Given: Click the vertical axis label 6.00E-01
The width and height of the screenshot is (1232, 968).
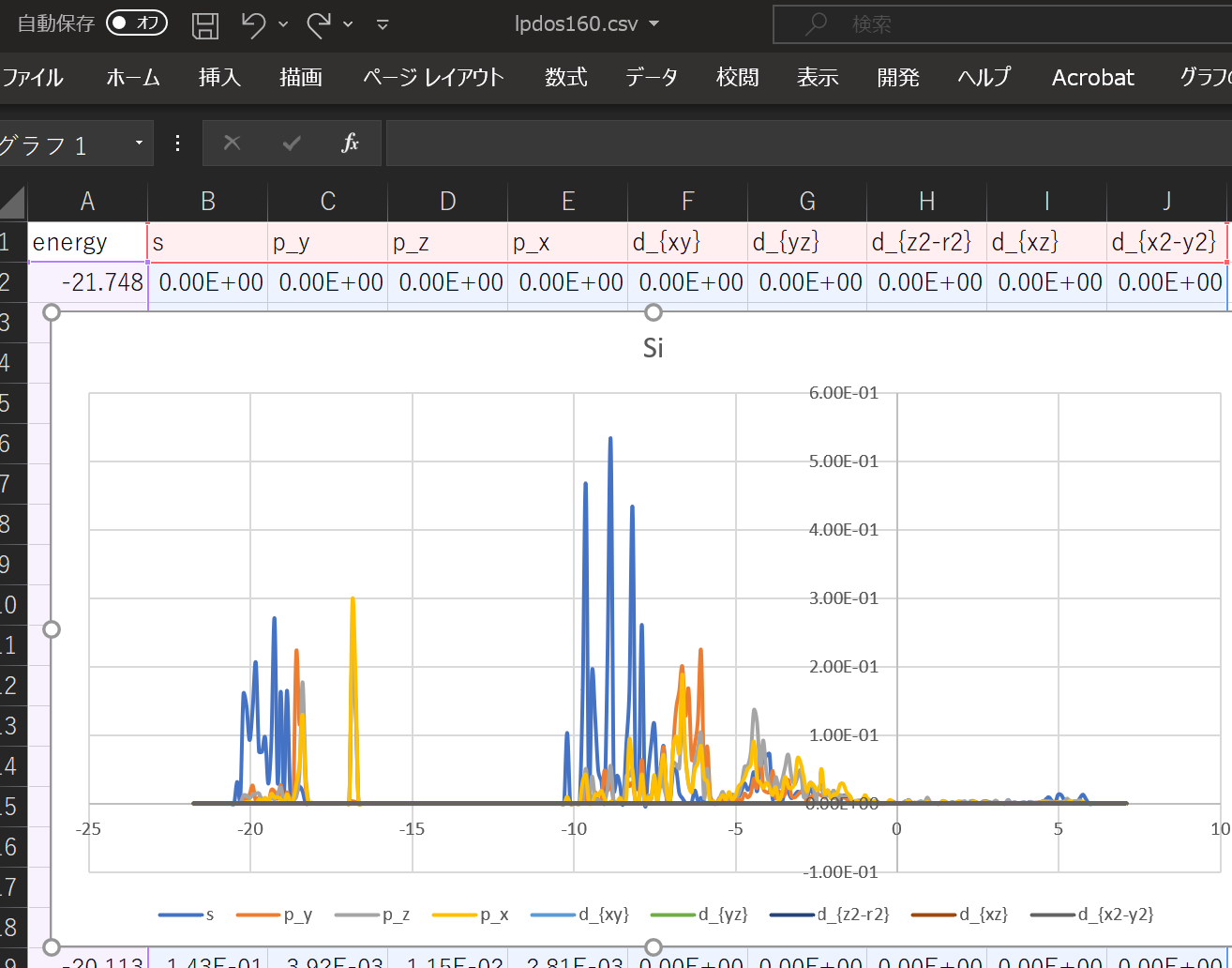Looking at the screenshot, I should coord(844,393).
